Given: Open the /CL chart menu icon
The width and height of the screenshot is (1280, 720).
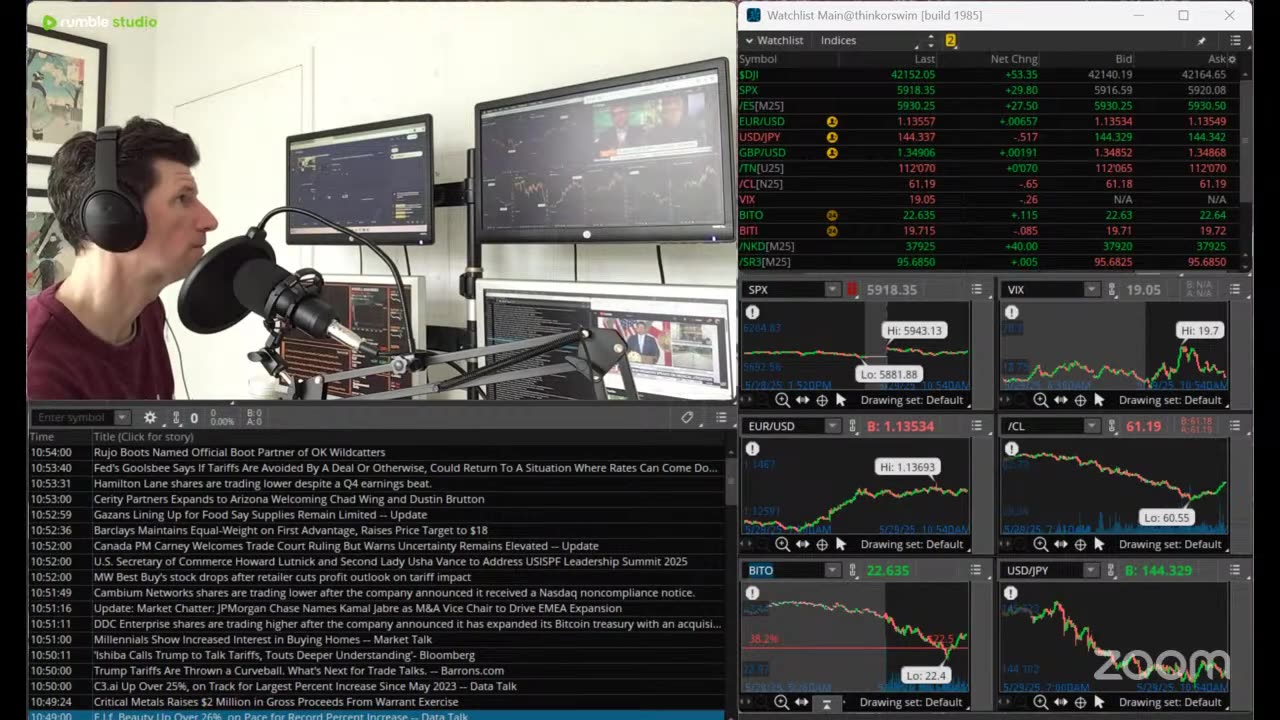Looking at the screenshot, I should pos(1235,426).
